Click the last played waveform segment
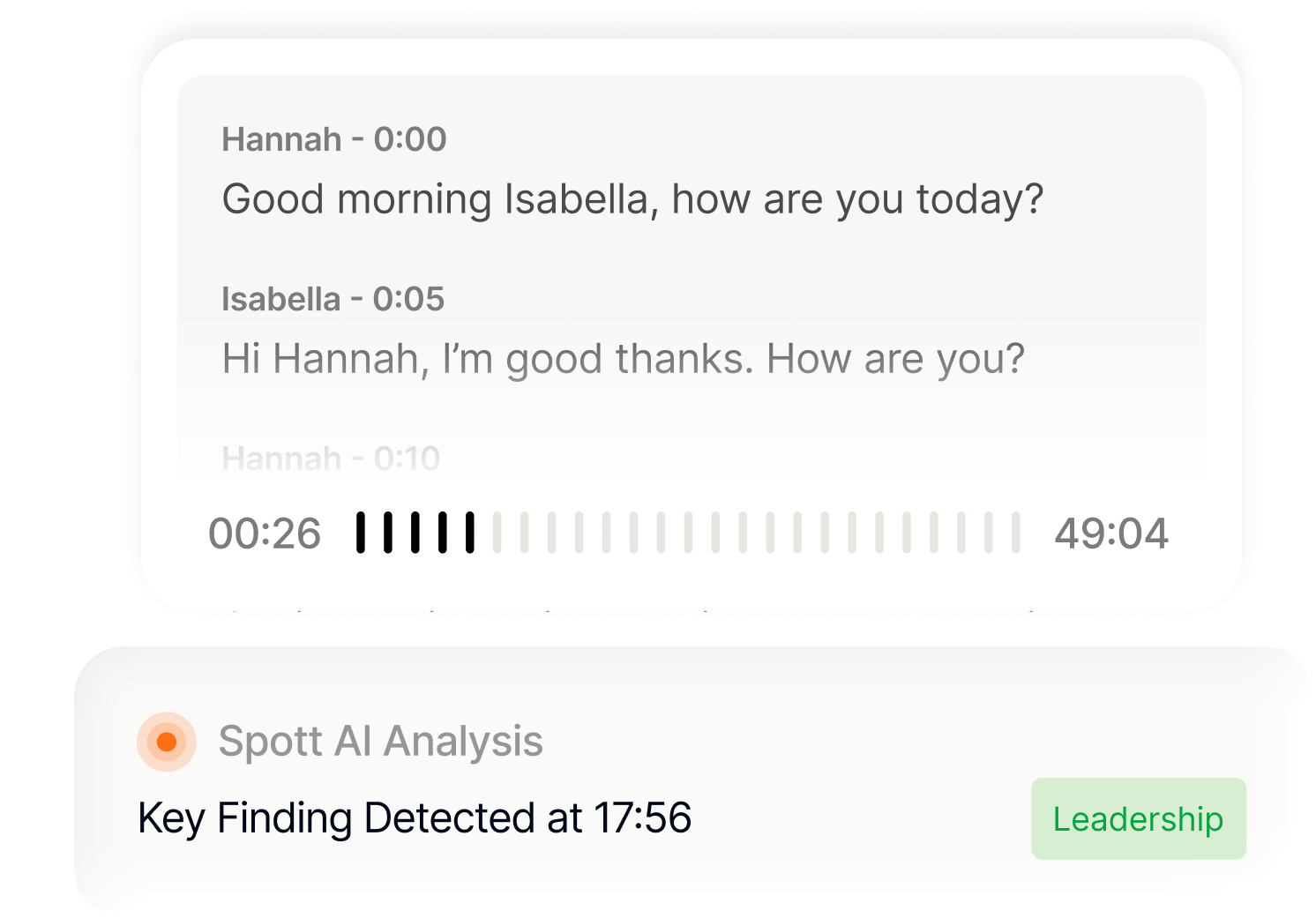This screenshot has width=1316, height=918. [x=470, y=532]
